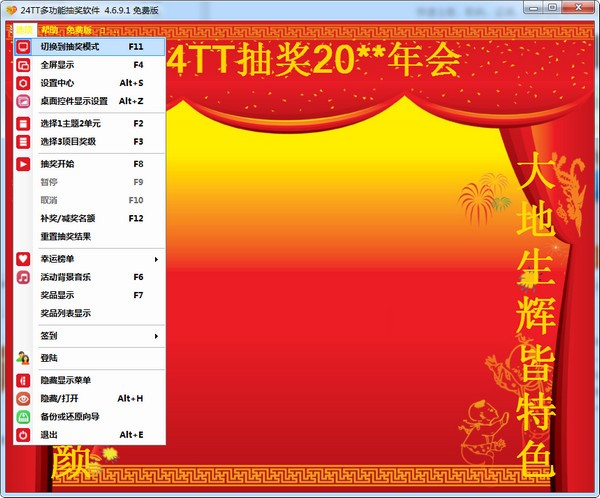Click the 免费版 menu bar item

(x=79, y=30)
